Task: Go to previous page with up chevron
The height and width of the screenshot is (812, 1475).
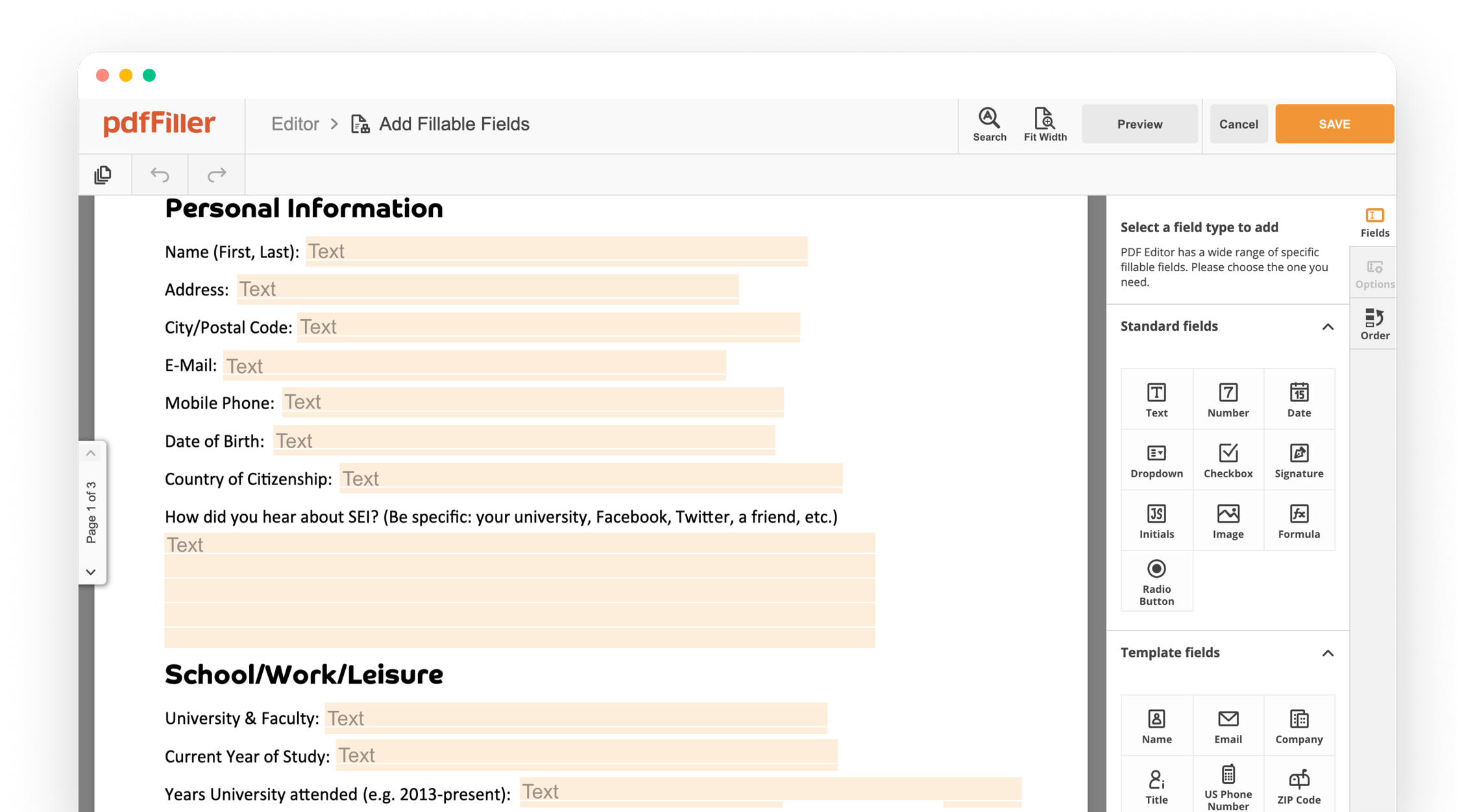Action: click(91, 453)
